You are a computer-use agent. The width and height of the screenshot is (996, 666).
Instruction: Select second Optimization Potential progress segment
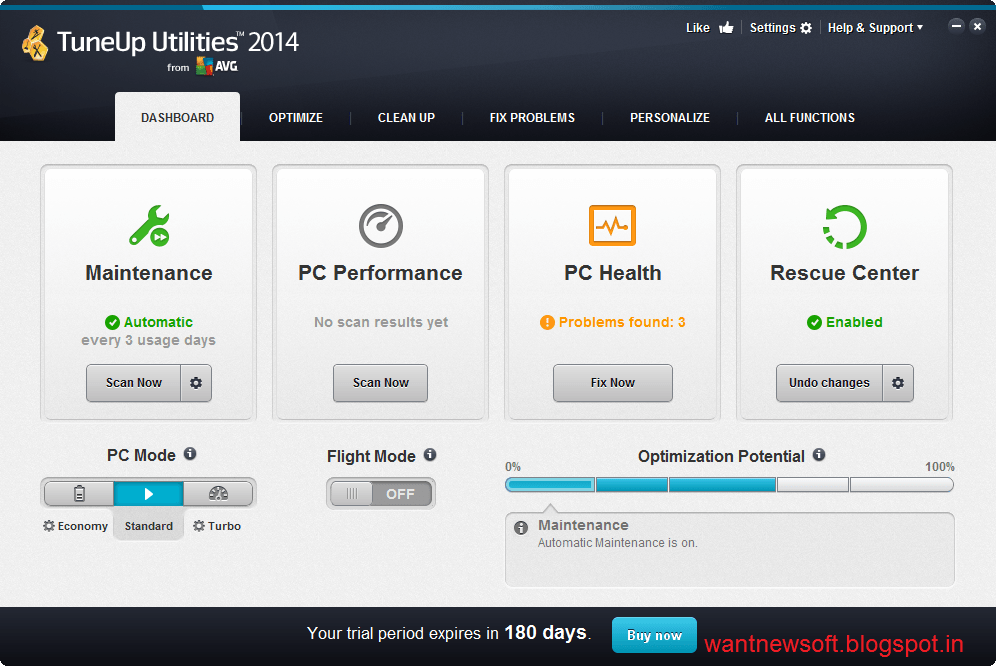(631, 485)
